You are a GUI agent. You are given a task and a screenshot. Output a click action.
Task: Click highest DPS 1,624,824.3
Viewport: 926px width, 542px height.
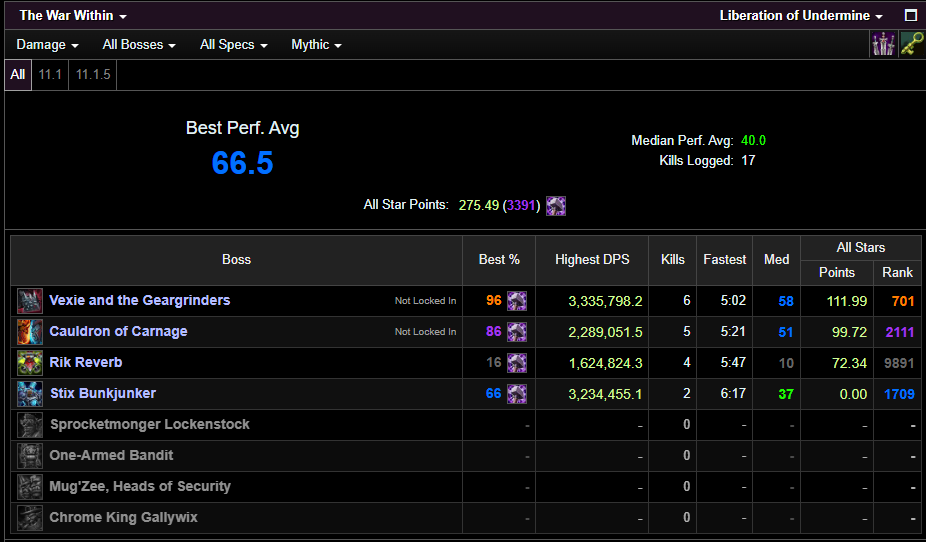click(x=605, y=363)
